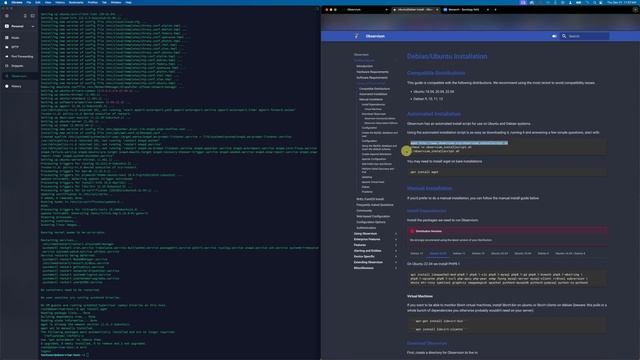Image resolution: width=640 pixels, height=360 pixels.
Task: Open a new browser tab with plus
Action: pos(496,9)
